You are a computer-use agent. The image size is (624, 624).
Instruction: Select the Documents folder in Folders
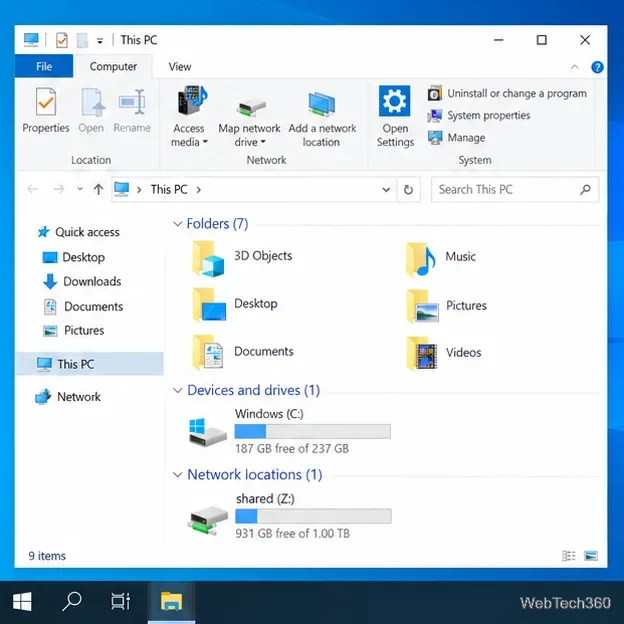point(243,352)
